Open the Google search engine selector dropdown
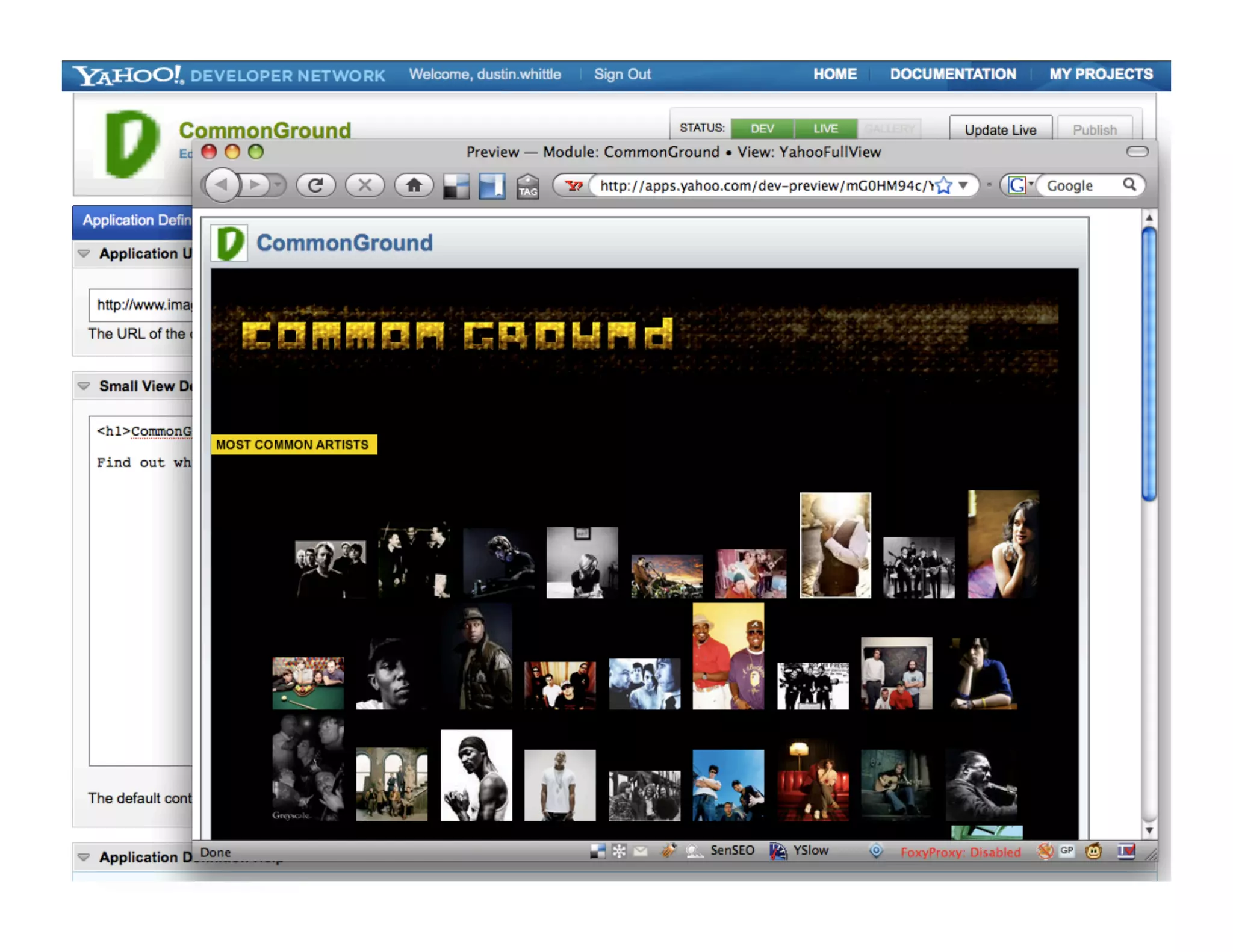1233x952 pixels. (x=1020, y=185)
